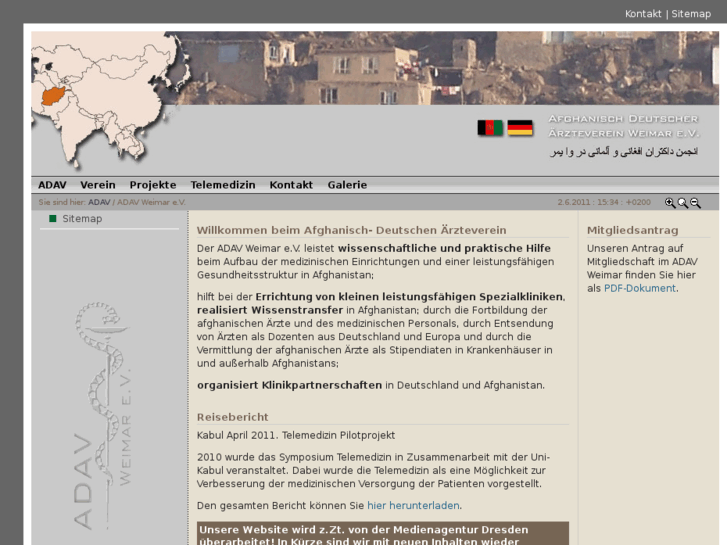This screenshot has height=545, width=727.
Task: Click the date text '2.6.2011 : 15:34 : +0200'
Action: click(x=604, y=202)
